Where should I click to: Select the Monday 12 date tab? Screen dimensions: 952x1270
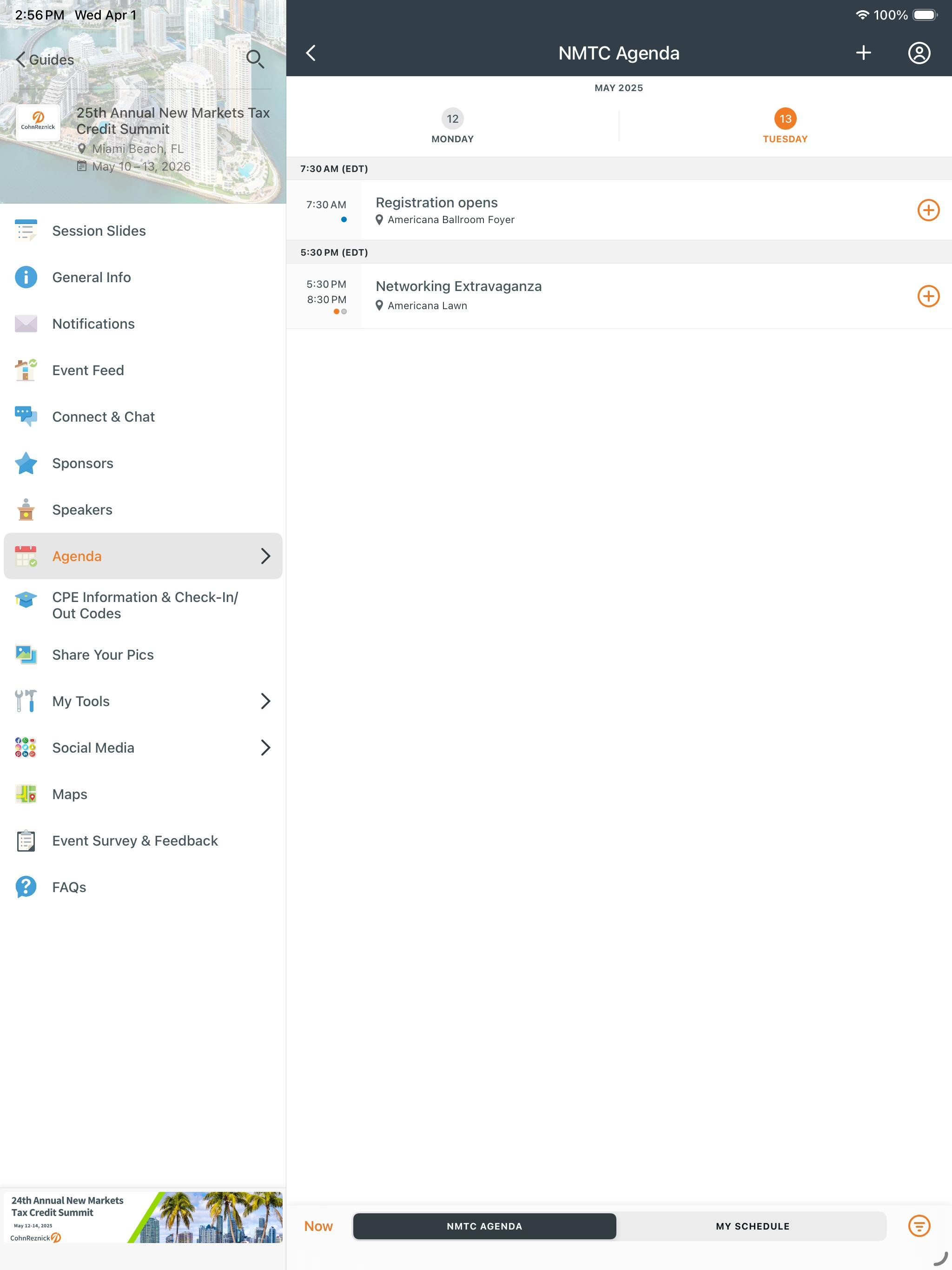point(452,126)
